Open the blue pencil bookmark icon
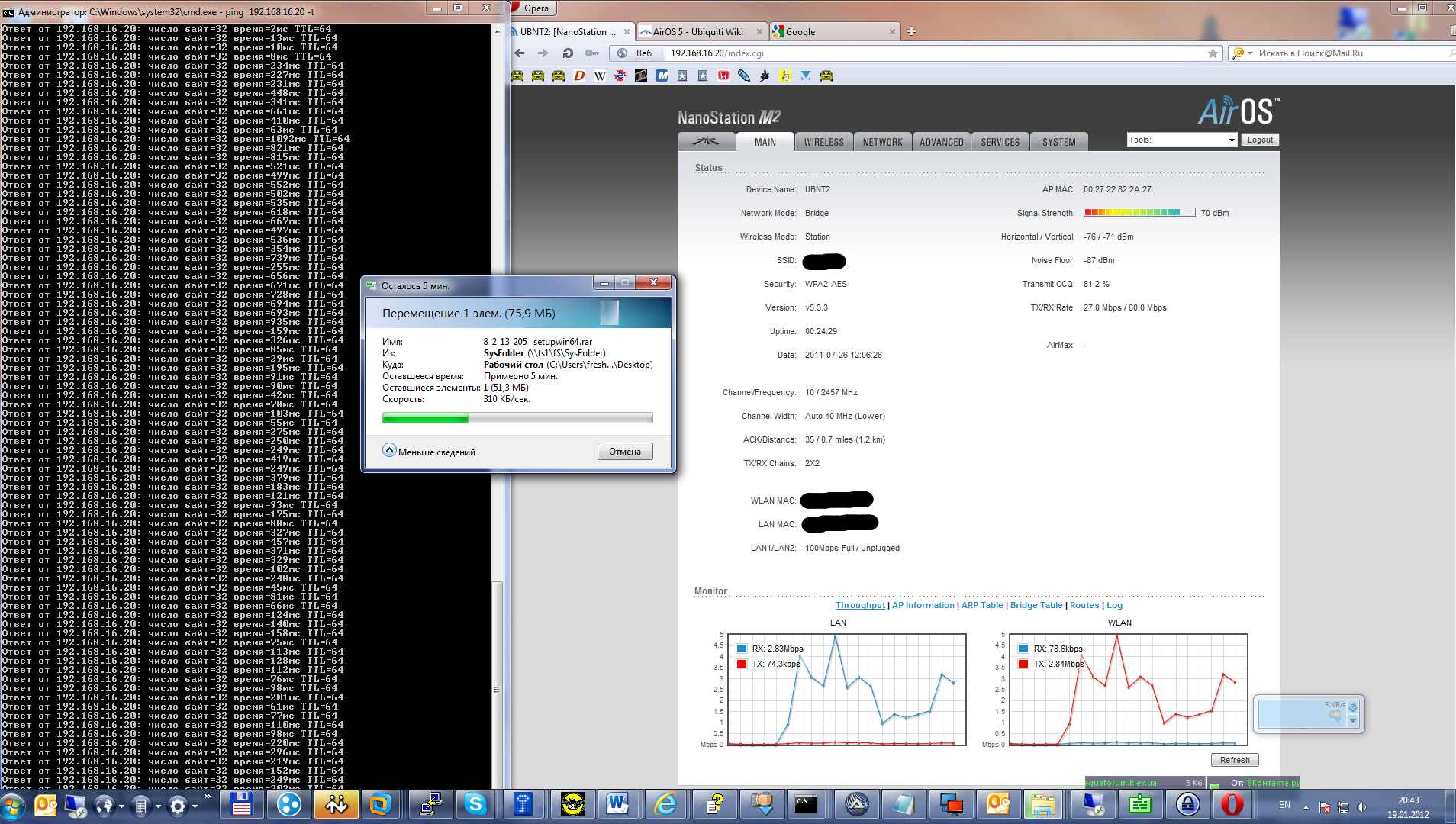Screen dimensions: 1456x824 (744, 76)
